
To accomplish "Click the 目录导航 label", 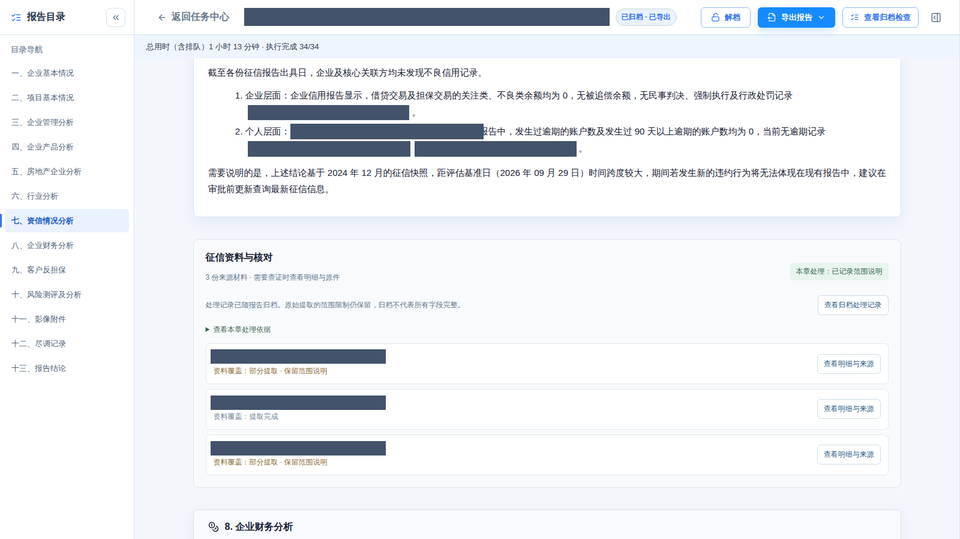I will (27, 50).
